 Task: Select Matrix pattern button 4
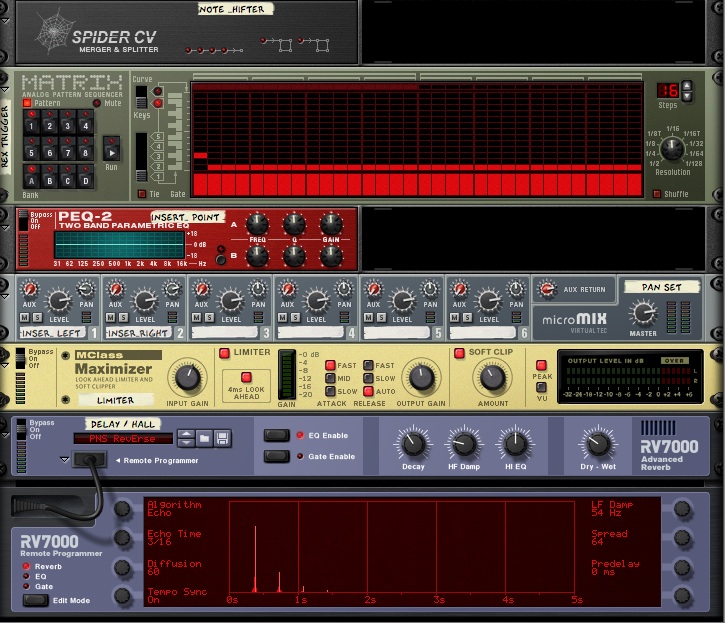point(86,122)
